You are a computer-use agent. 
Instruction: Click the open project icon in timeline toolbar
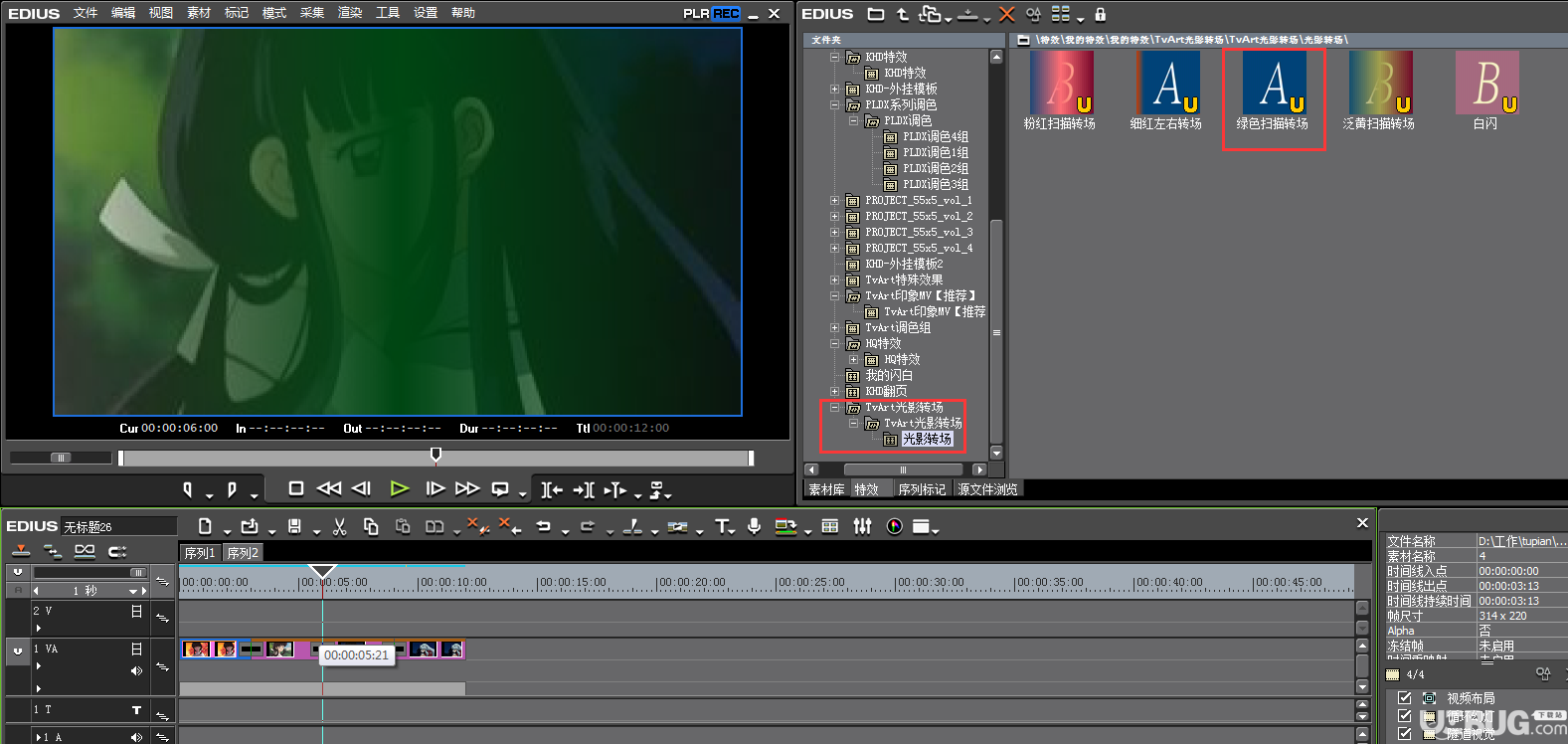(x=250, y=526)
